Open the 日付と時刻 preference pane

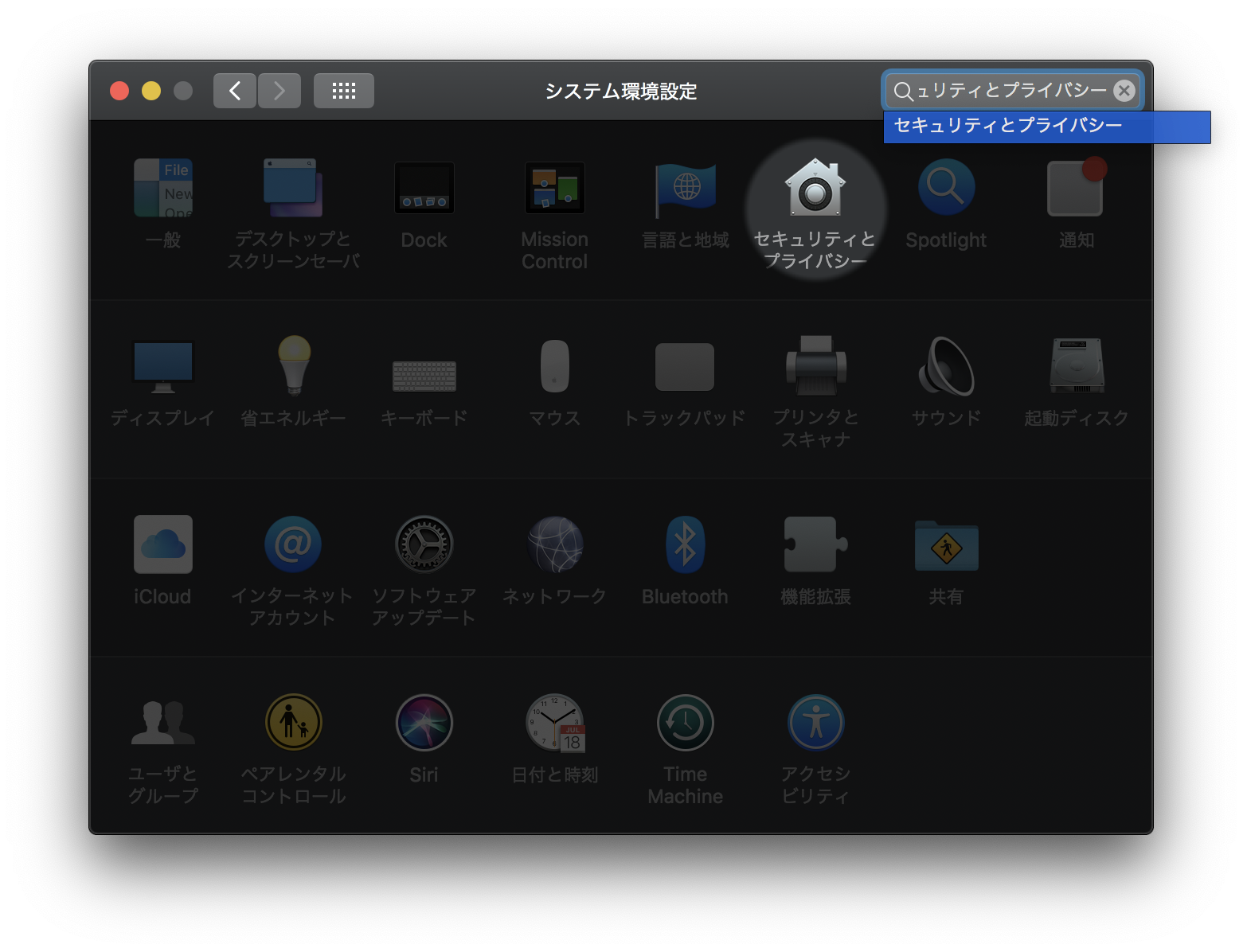tap(554, 724)
